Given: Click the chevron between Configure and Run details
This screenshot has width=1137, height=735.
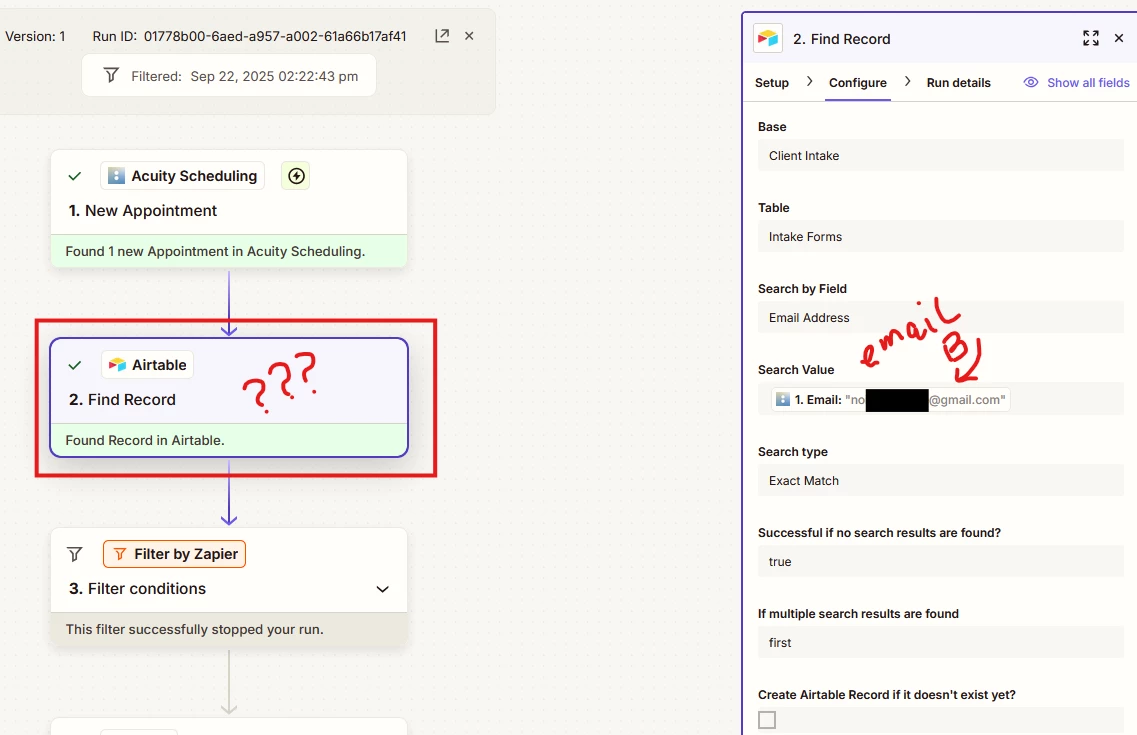Looking at the screenshot, I should coord(907,82).
